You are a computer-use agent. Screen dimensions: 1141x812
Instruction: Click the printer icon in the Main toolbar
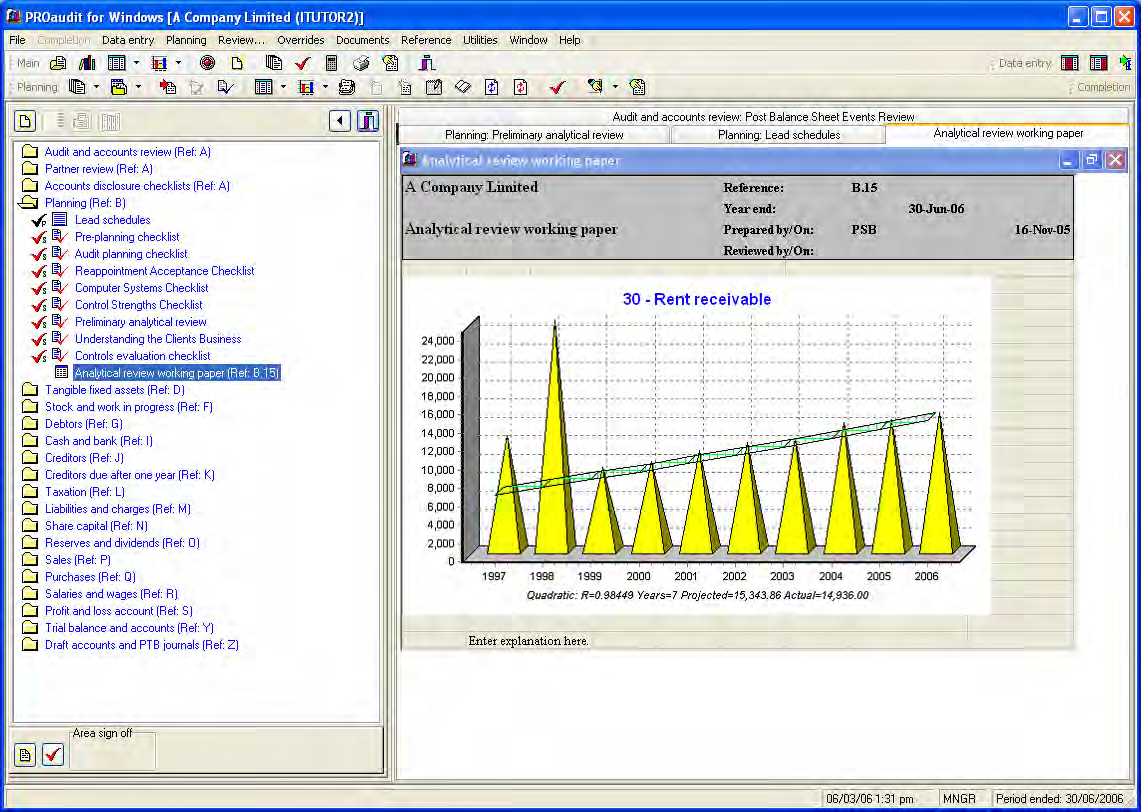[x=361, y=63]
